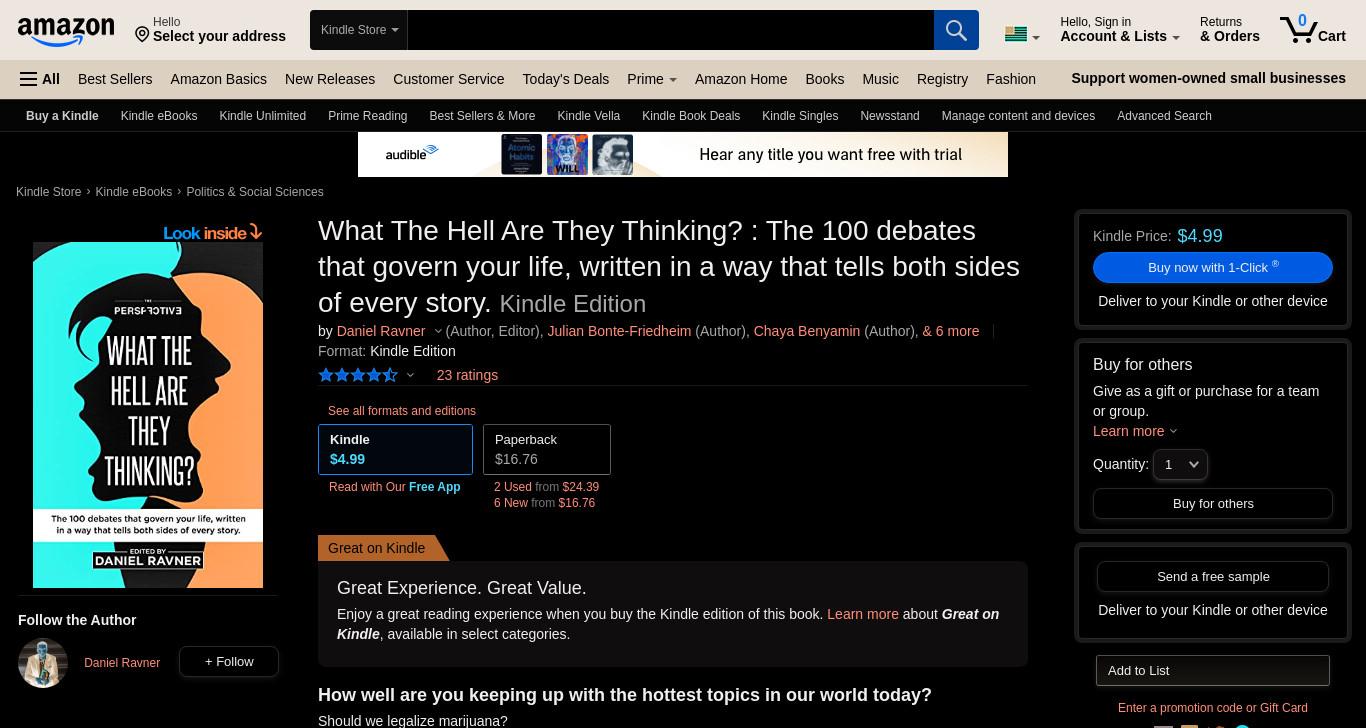
Task: Click the Audible banner ad
Action: [x=683, y=154]
